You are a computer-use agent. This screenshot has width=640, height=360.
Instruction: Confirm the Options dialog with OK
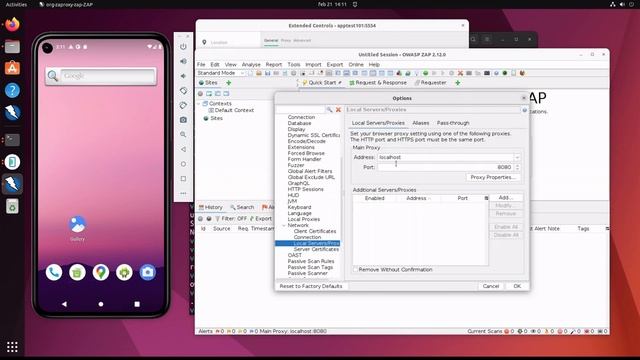pos(517,286)
